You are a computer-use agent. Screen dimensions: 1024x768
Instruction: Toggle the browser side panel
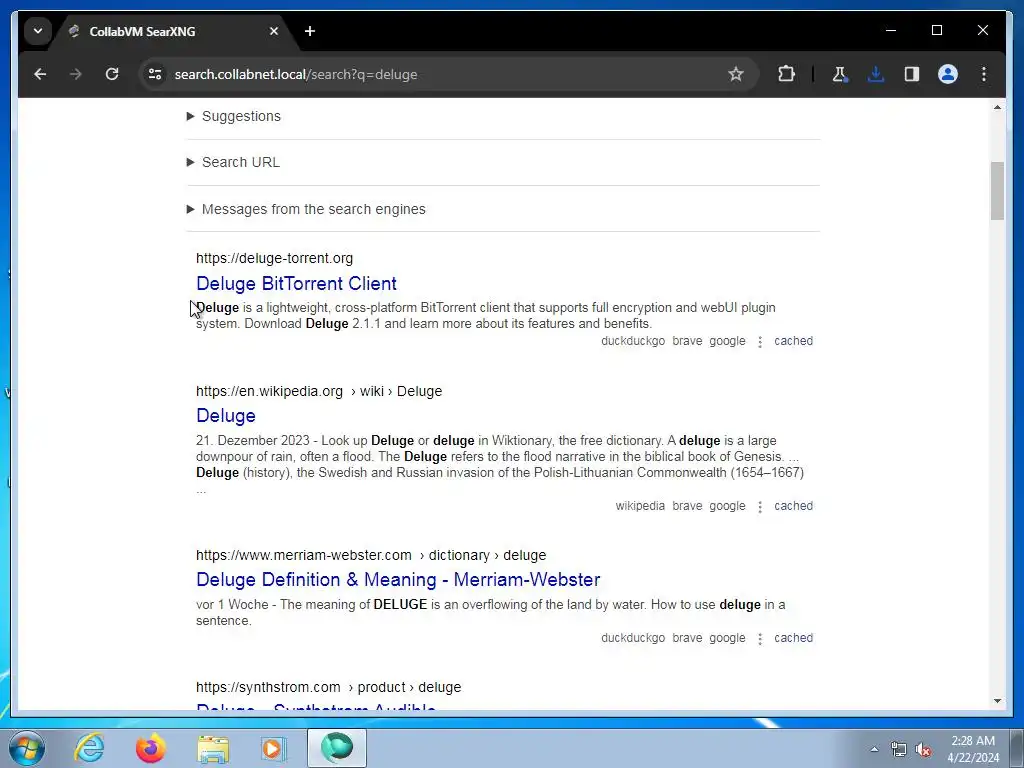pyautogui.click(x=912, y=74)
